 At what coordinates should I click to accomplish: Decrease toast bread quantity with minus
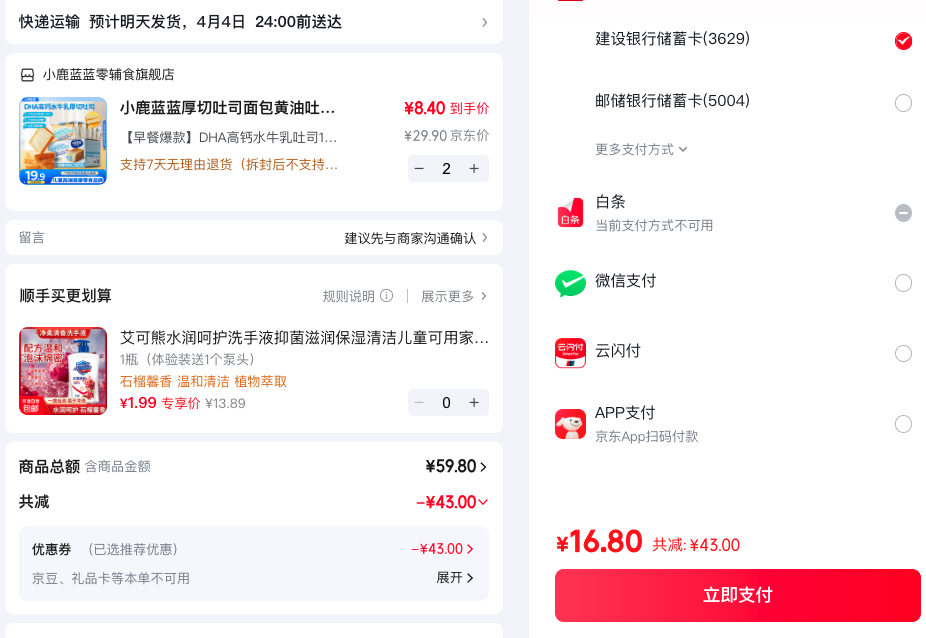tap(419, 168)
